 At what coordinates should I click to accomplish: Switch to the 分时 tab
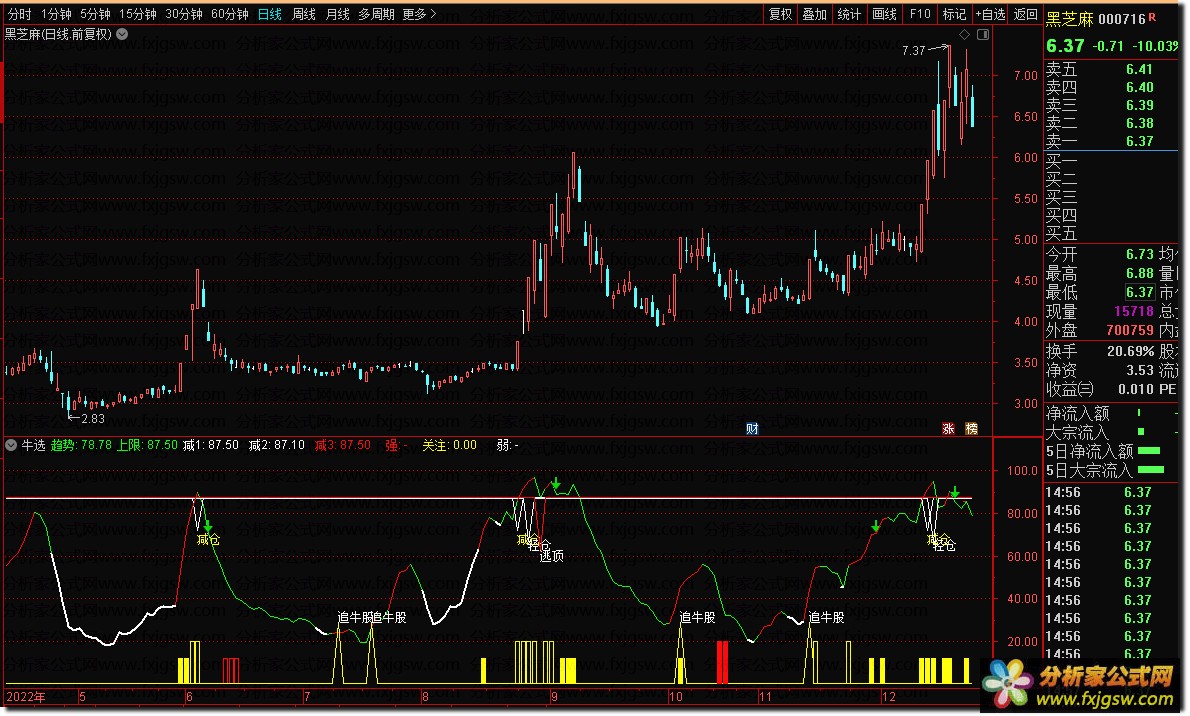pos(20,14)
